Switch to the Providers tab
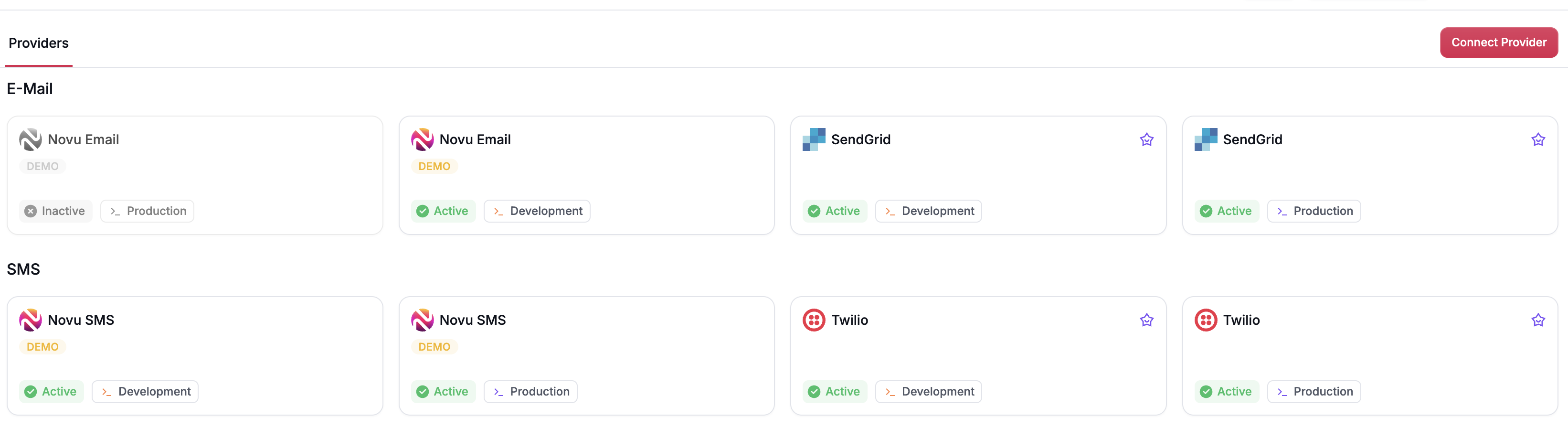This screenshot has width=1568, height=428. (x=38, y=43)
